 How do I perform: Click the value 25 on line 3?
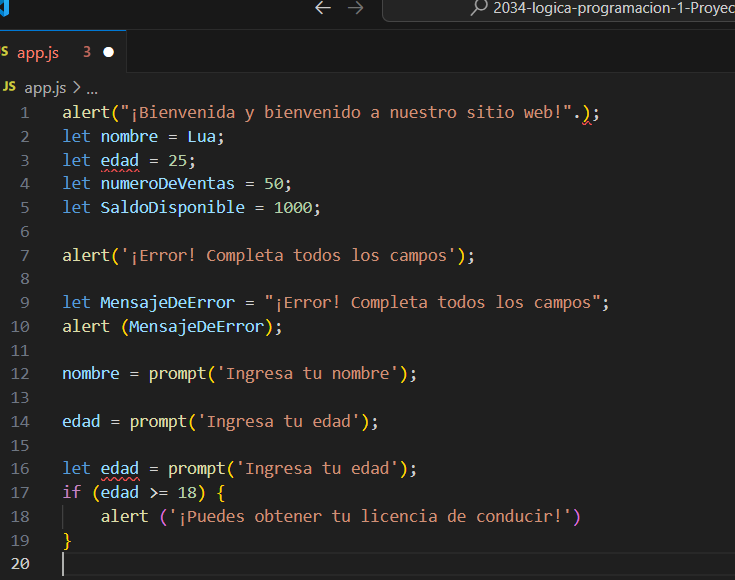coord(178,161)
